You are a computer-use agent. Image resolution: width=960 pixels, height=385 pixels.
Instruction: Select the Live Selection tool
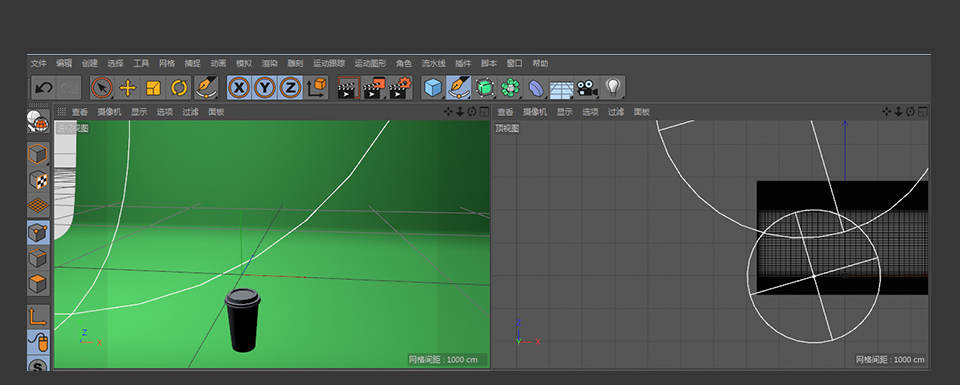tap(102, 88)
